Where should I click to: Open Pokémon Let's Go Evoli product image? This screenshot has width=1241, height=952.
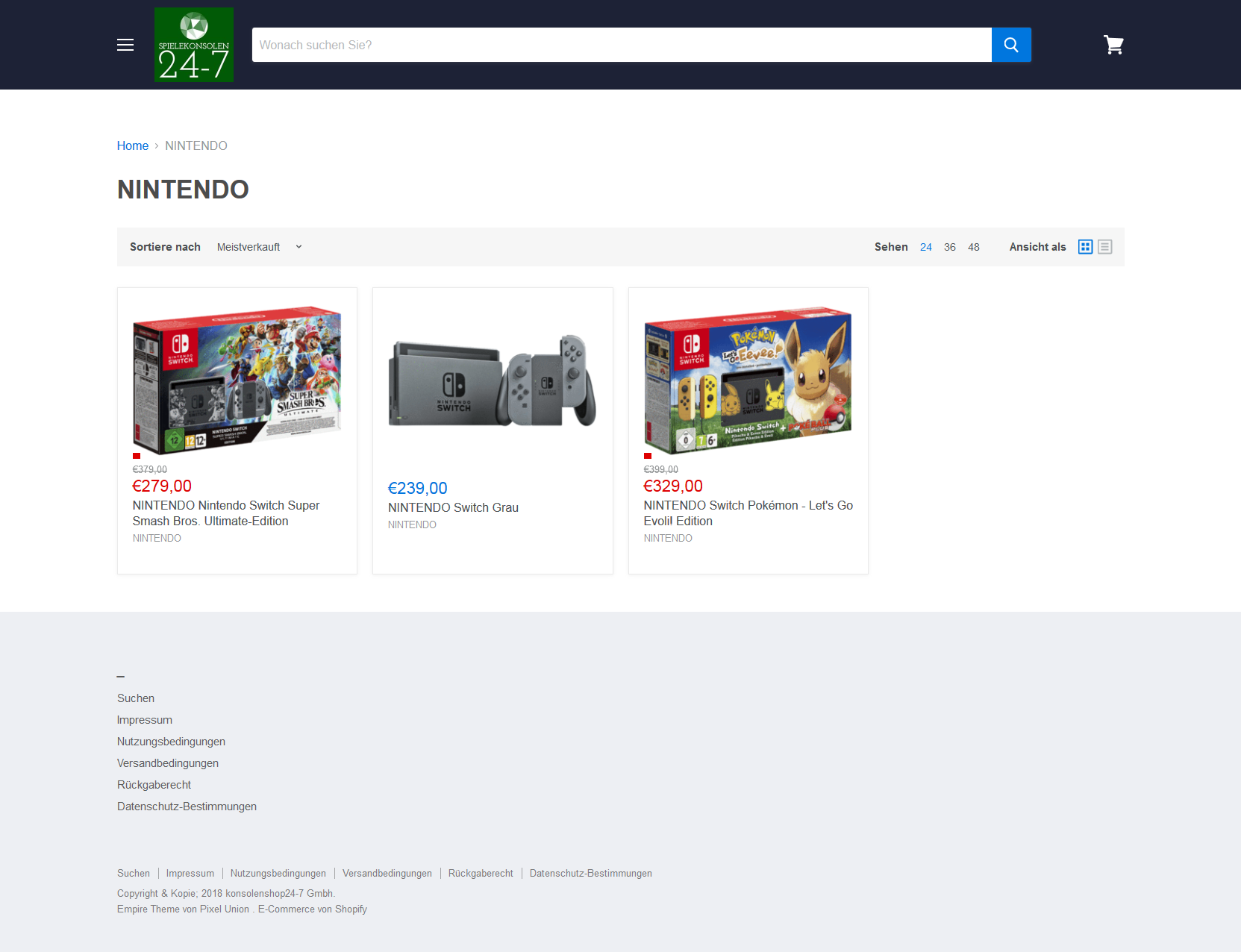pyautogui.click(x=748, y=380)
